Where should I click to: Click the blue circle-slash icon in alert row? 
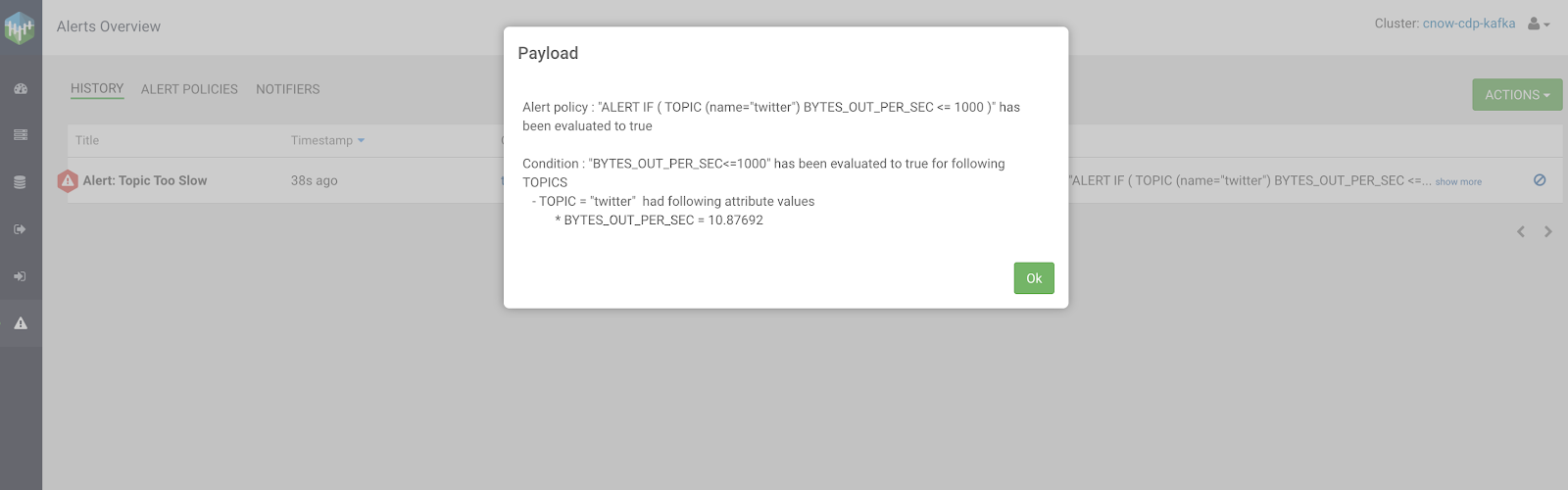[x=1540, y=180]
